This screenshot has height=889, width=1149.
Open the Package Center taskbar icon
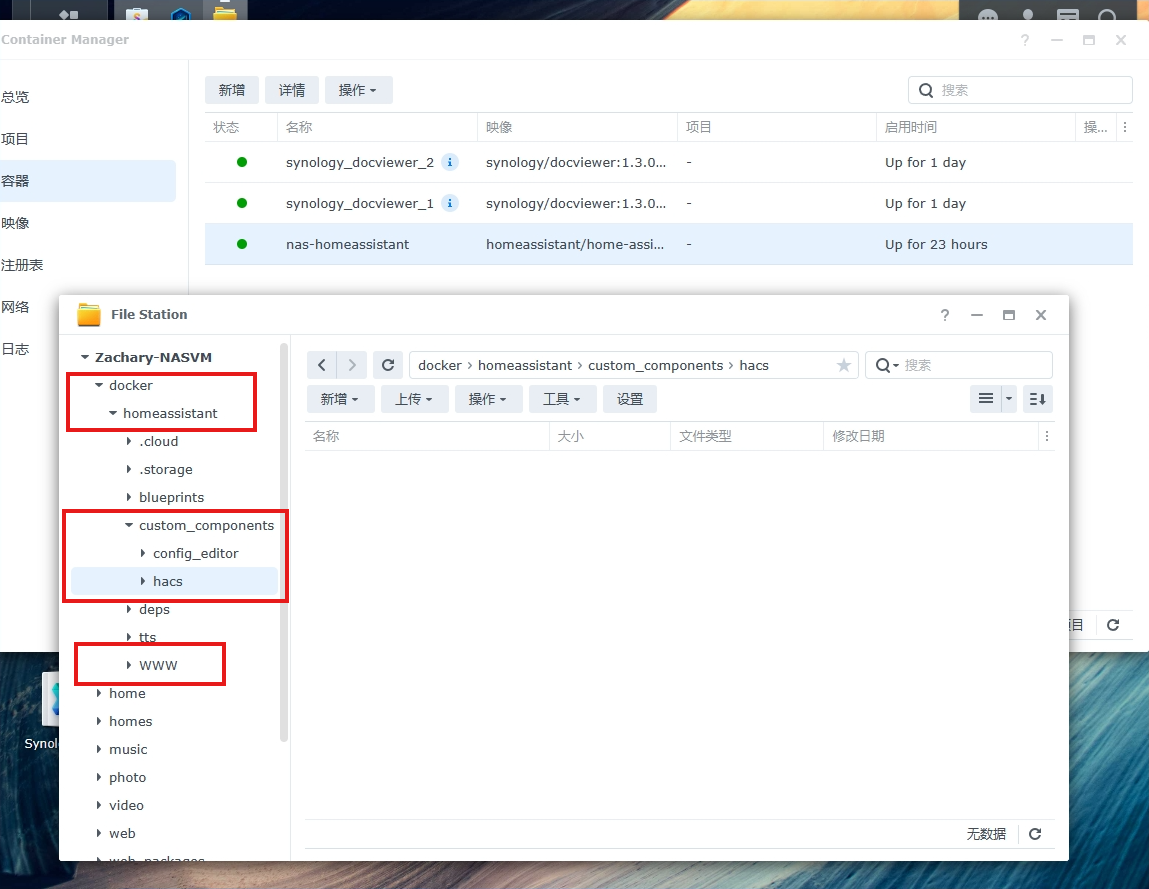137,12
